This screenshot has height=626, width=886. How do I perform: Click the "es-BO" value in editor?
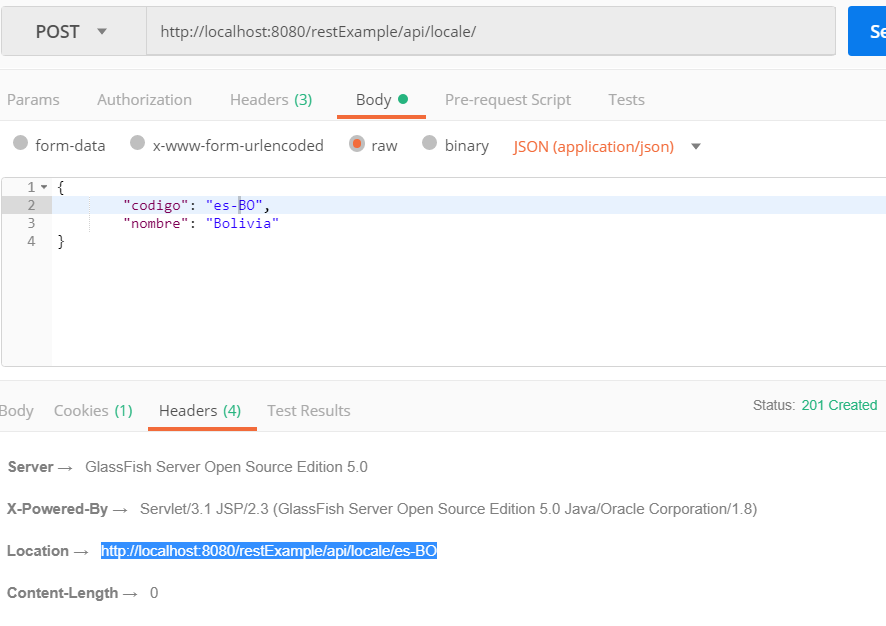coord(234,205)
